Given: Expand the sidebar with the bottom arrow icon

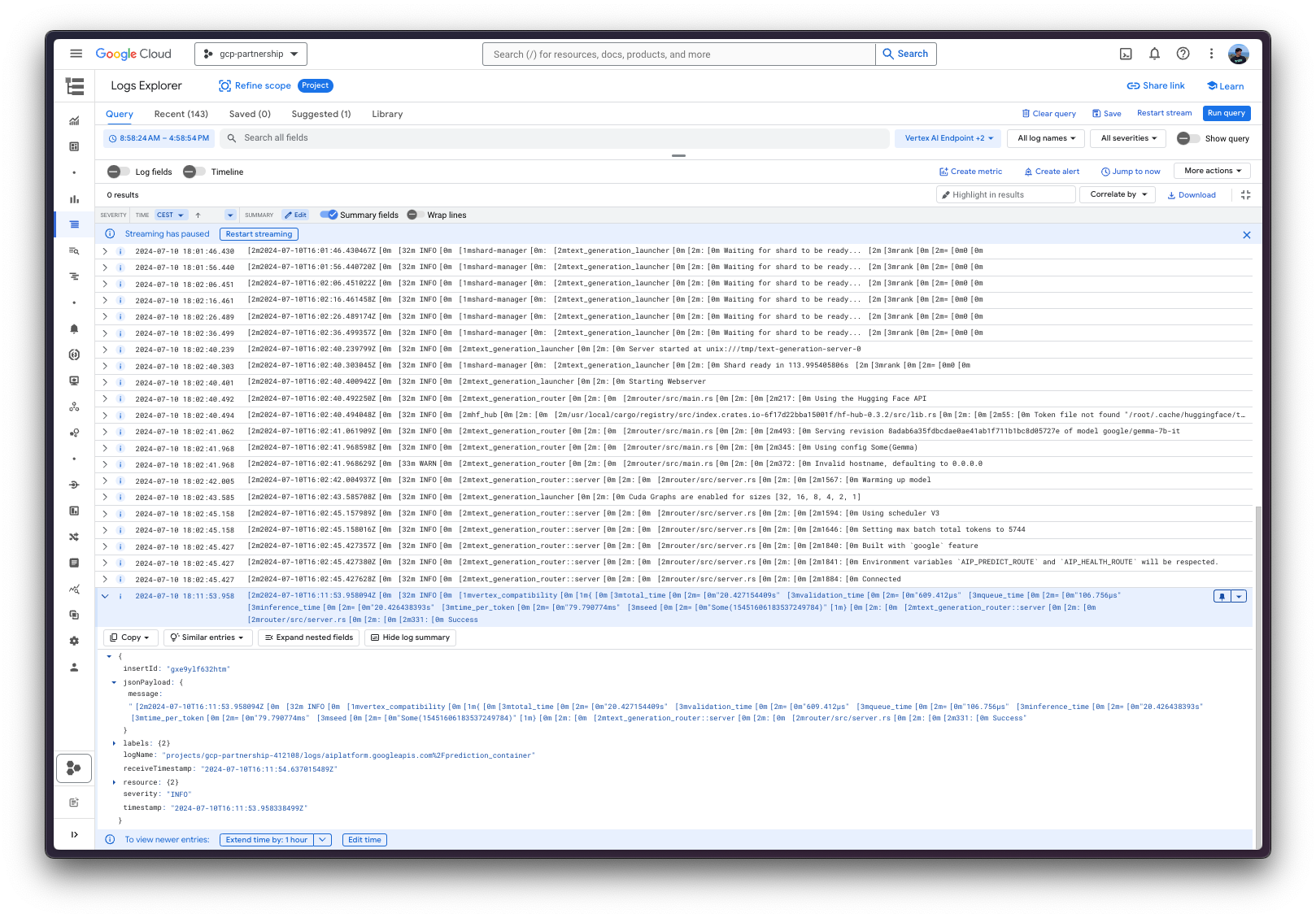Looking at the screenshot, I should (74, 834).
